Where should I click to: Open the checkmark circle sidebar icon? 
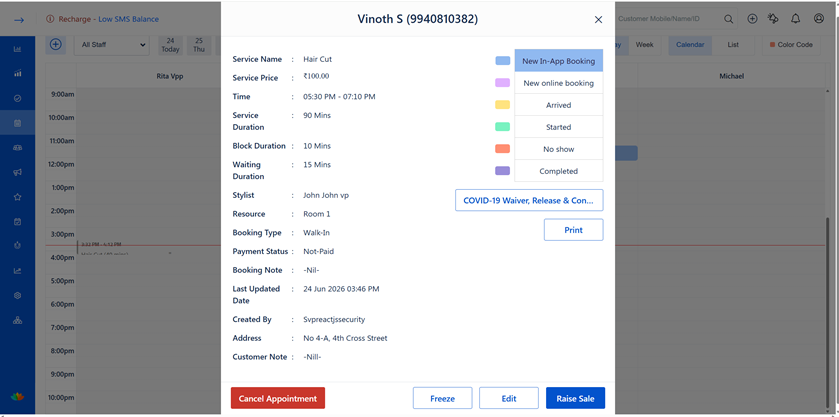point(18,98)
